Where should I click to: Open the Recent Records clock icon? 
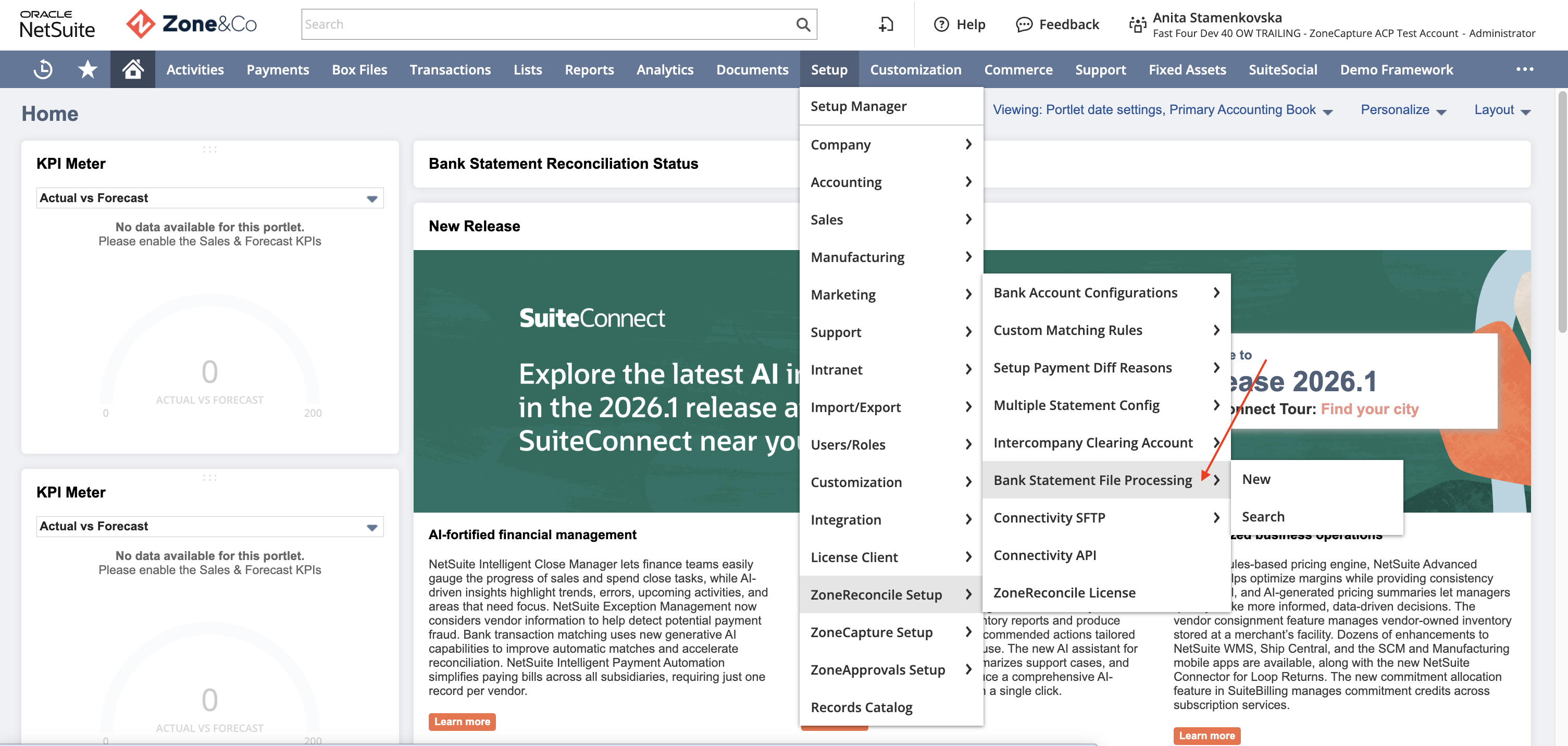(x=43, y=69)
